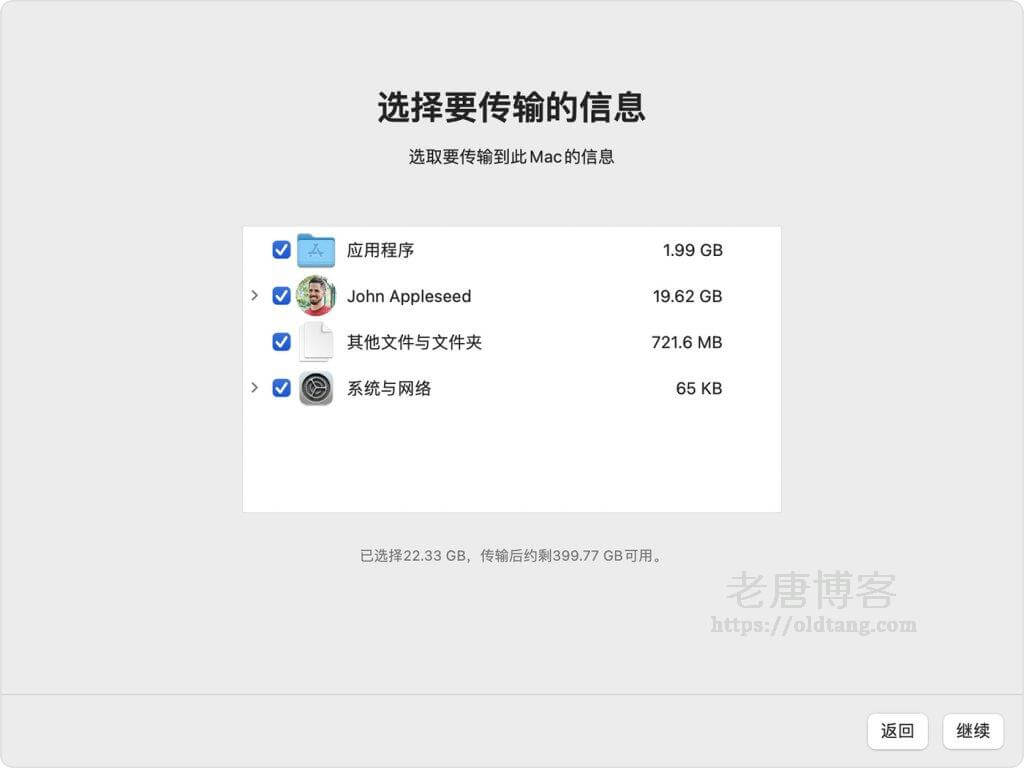Highlight the 其他文件与文件夹 label

pos(414,342)
